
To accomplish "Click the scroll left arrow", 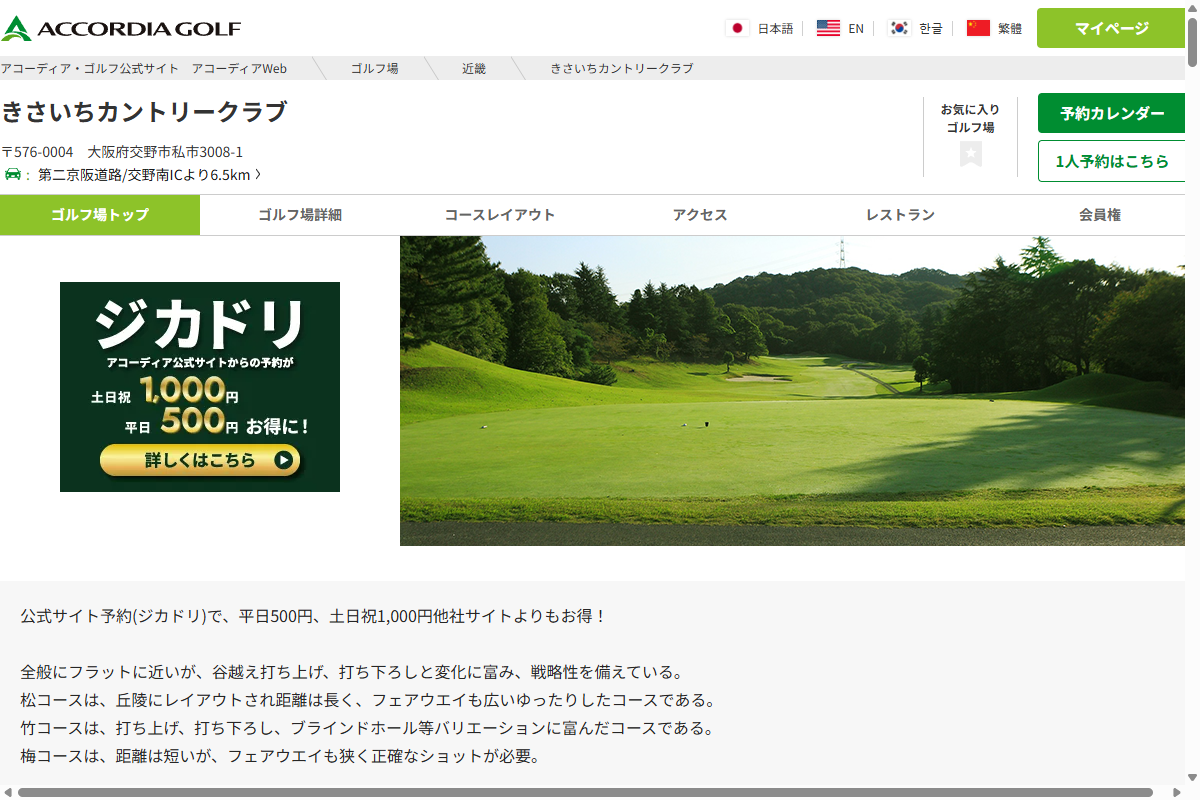I will click(6, 793).
